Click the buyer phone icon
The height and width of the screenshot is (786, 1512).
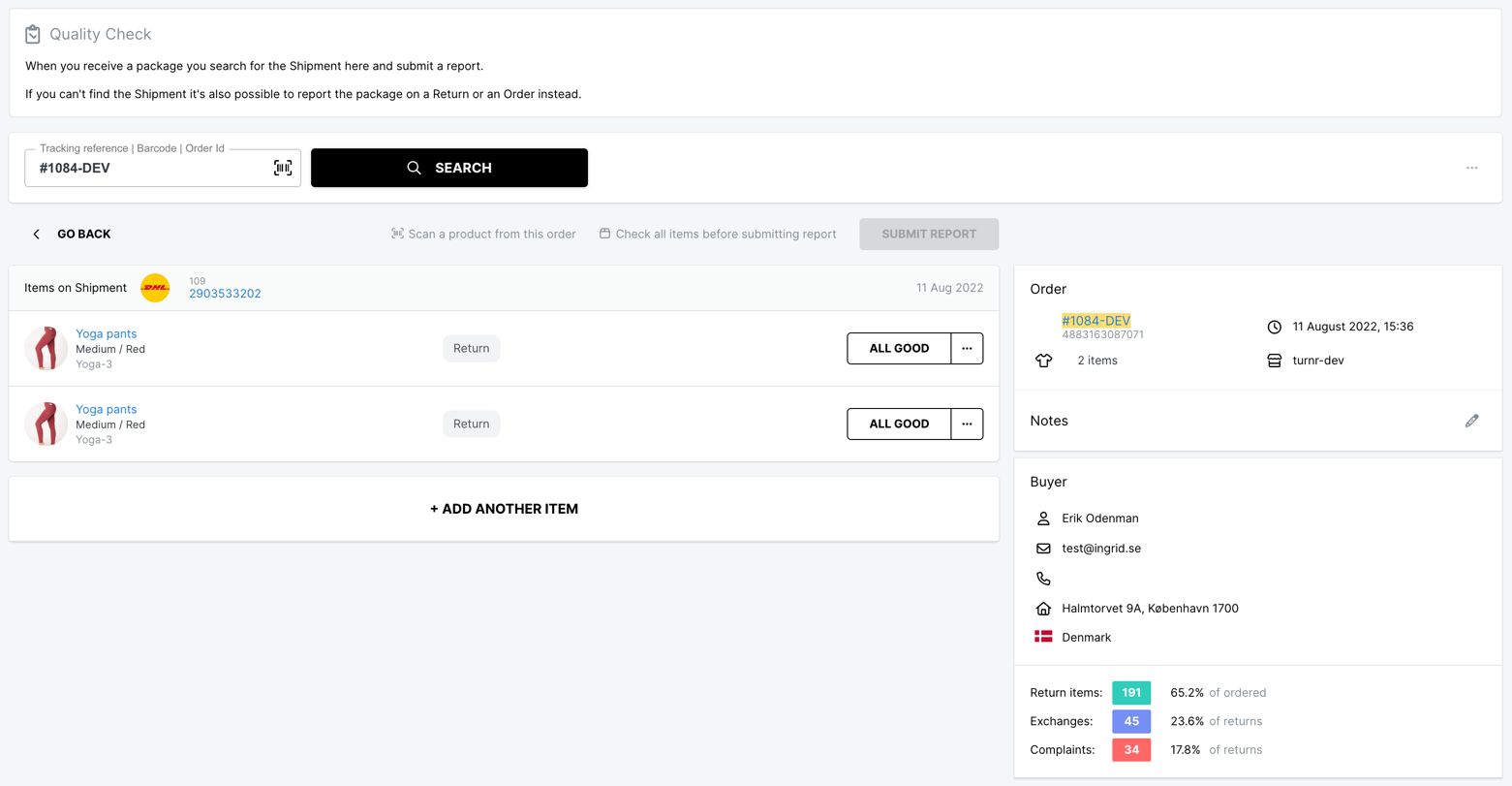(1043, 579)
